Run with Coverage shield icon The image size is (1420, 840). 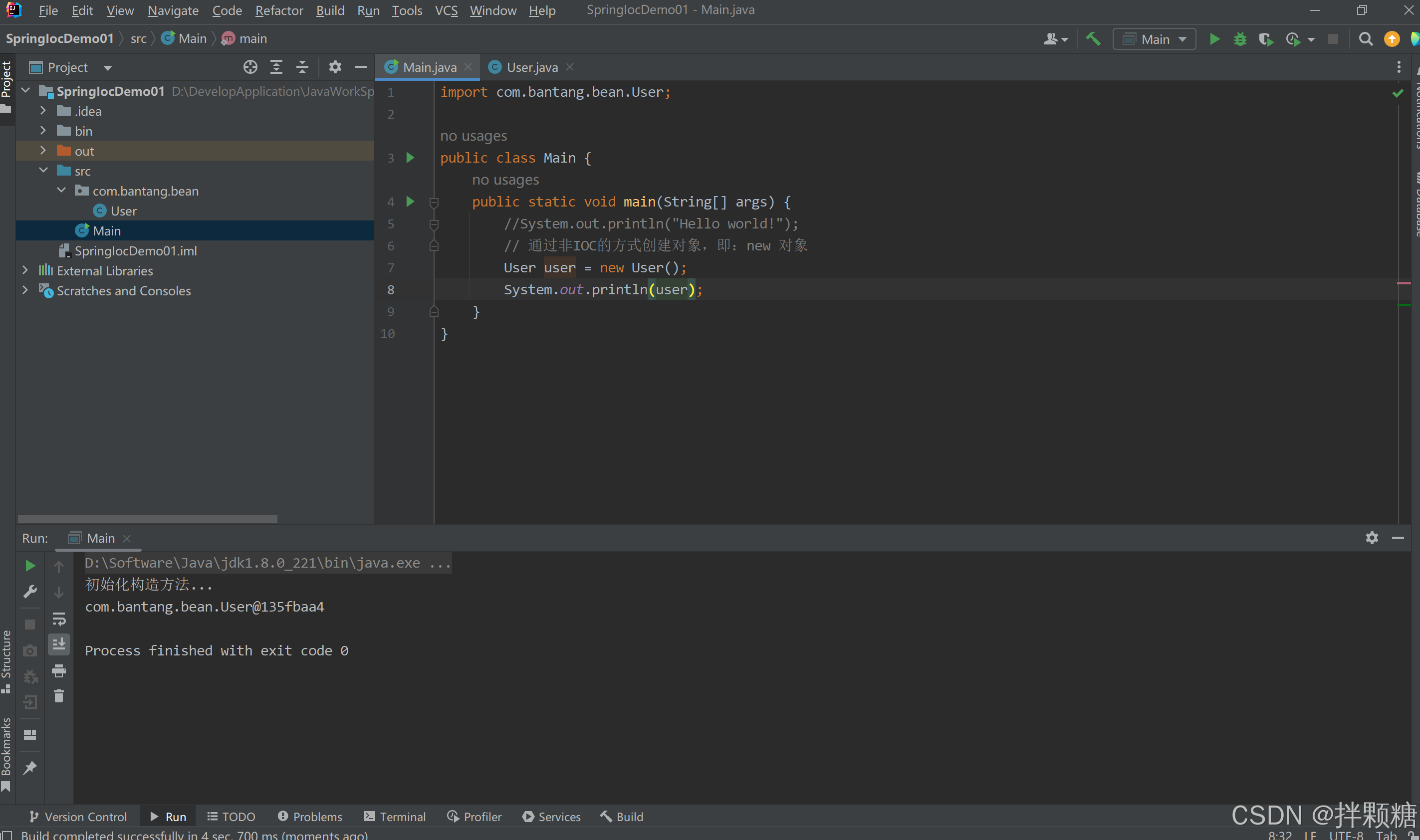pos(1266,39)
